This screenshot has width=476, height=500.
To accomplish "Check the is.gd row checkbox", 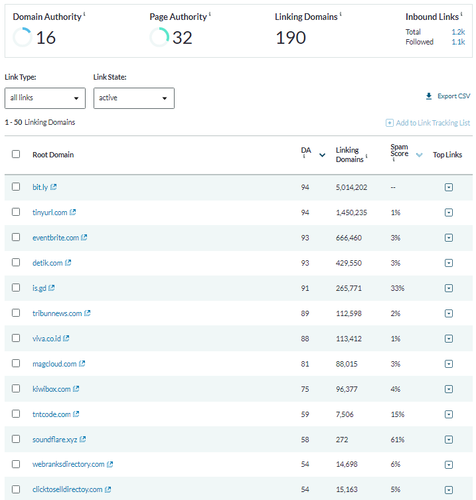I will click(x=16, y=287).
